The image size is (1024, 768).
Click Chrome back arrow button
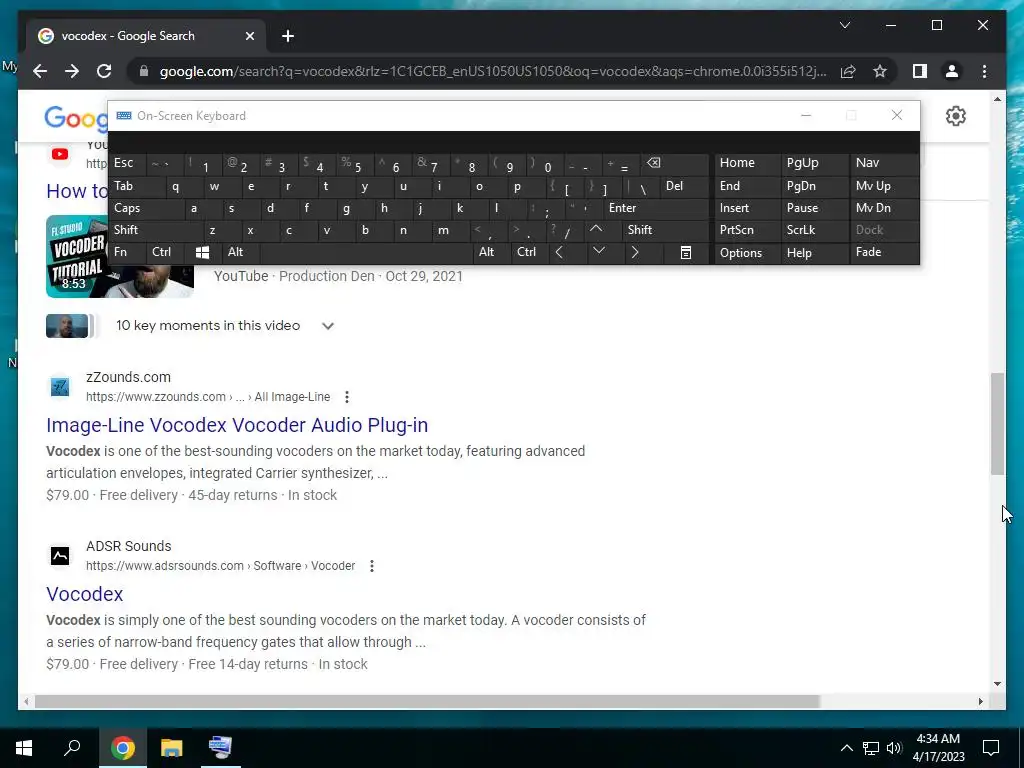click(x=40, y=71)
